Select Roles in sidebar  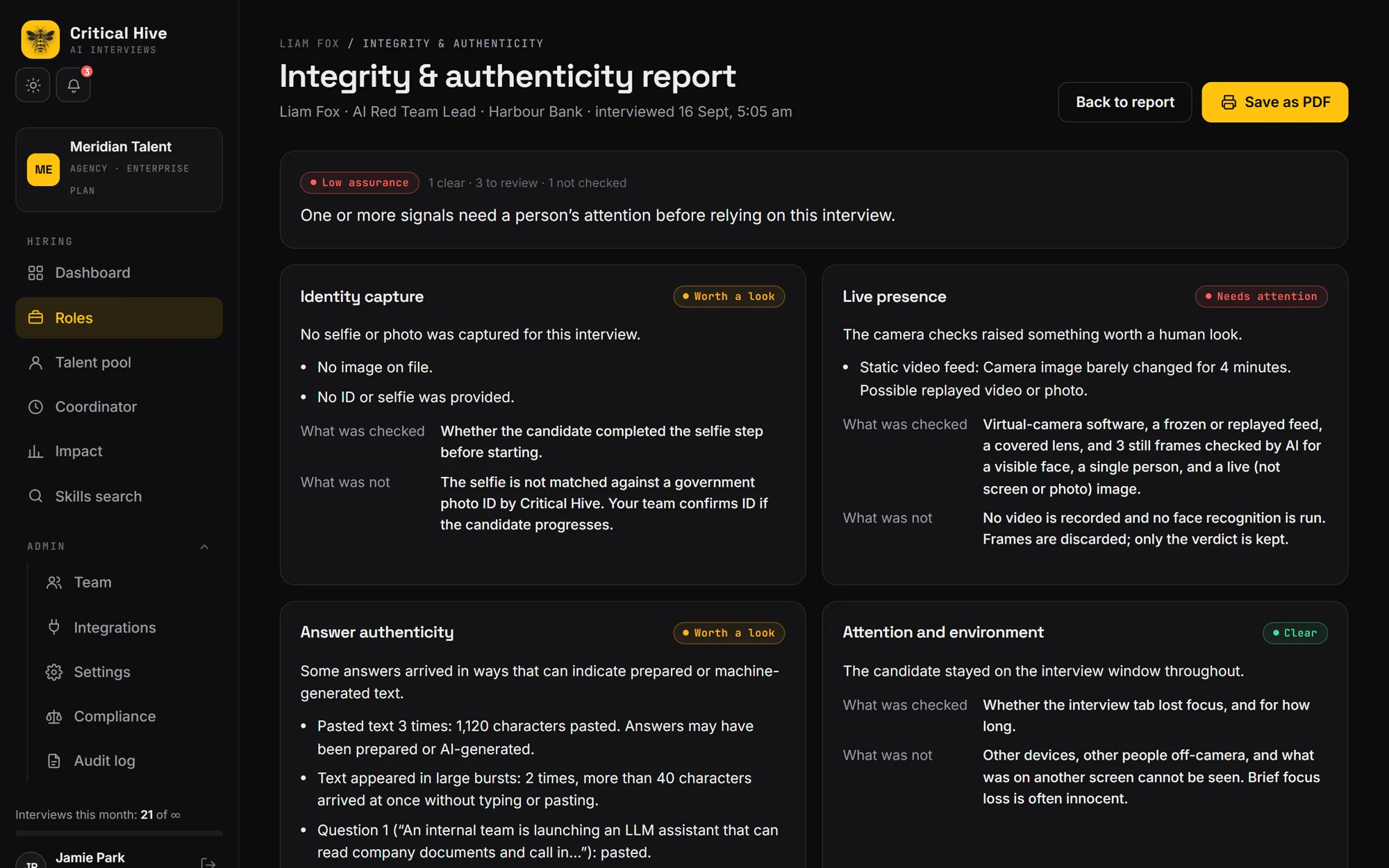coord(119,318)
